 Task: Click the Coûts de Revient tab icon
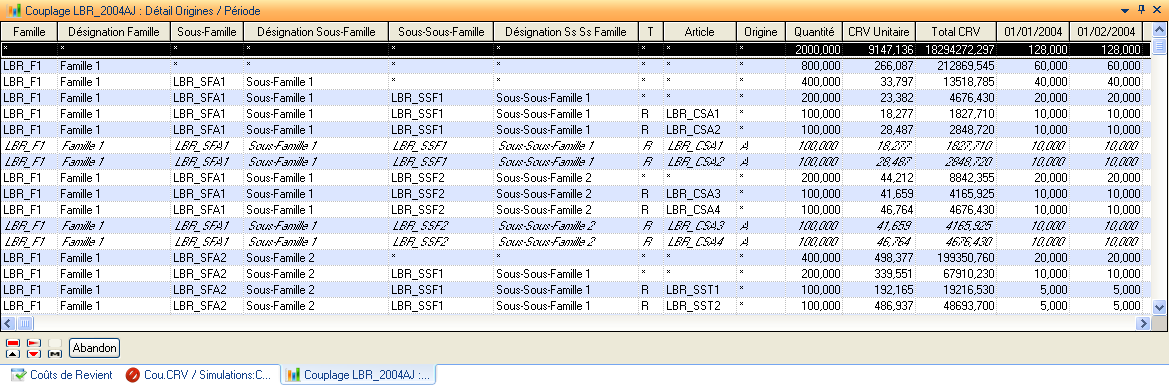(x=19, y=374)
